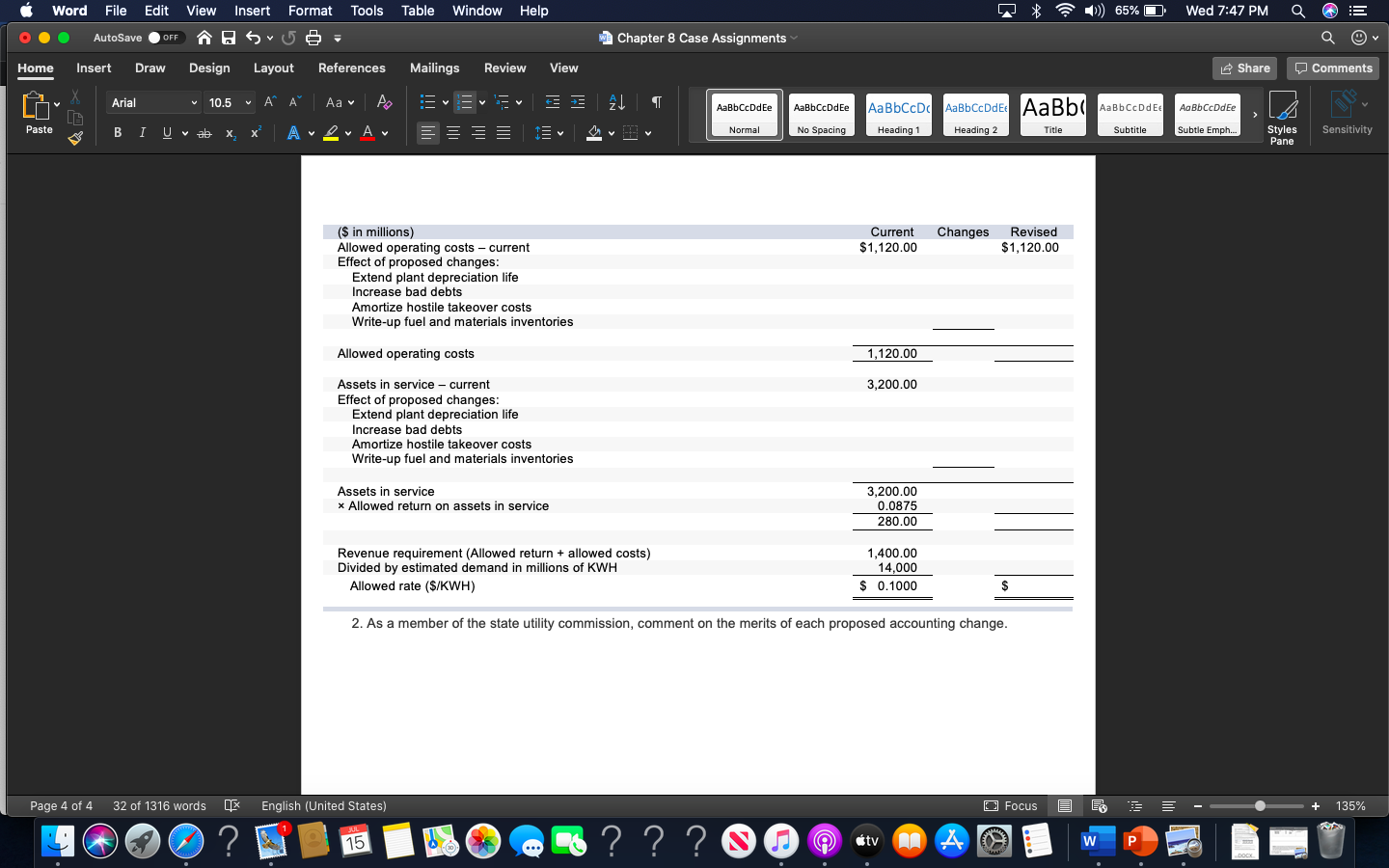Apply bold formatting to selected text
The image size is (1389, 868).
coord(118,133)
